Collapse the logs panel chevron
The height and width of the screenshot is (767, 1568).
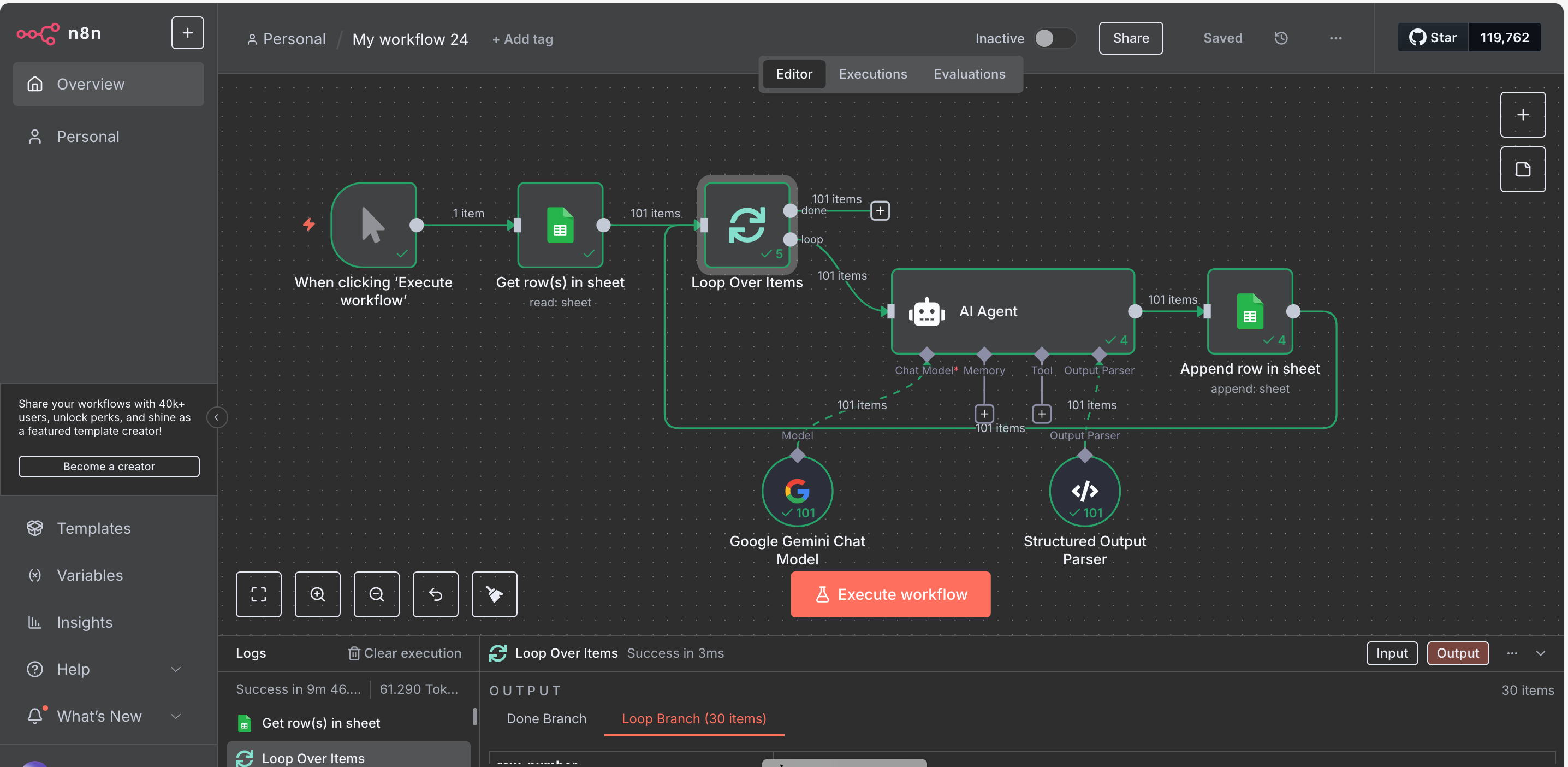[x=1540, y=653]
